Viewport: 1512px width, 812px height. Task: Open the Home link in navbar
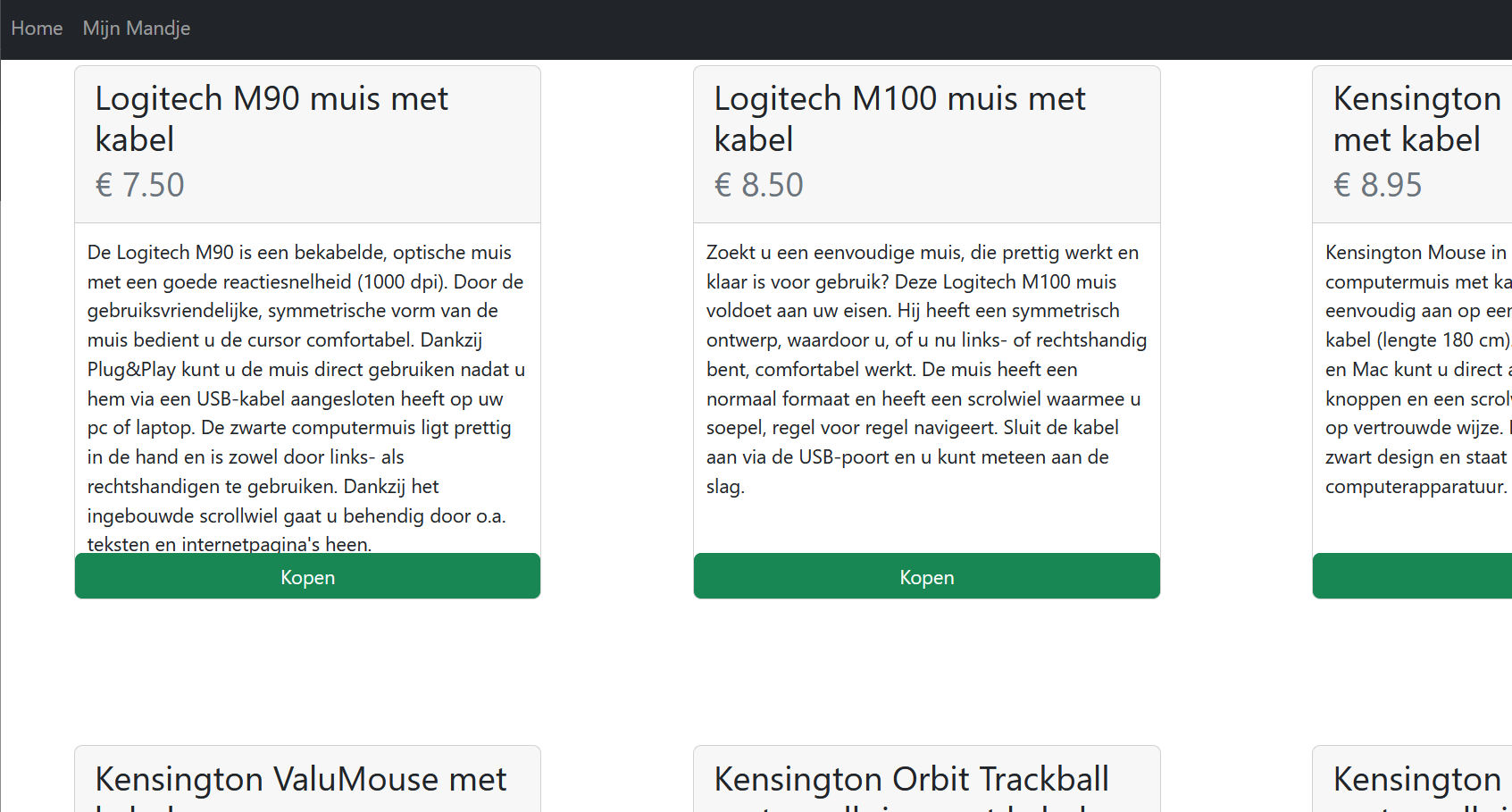pyautogui.click(x=37, y=29)
